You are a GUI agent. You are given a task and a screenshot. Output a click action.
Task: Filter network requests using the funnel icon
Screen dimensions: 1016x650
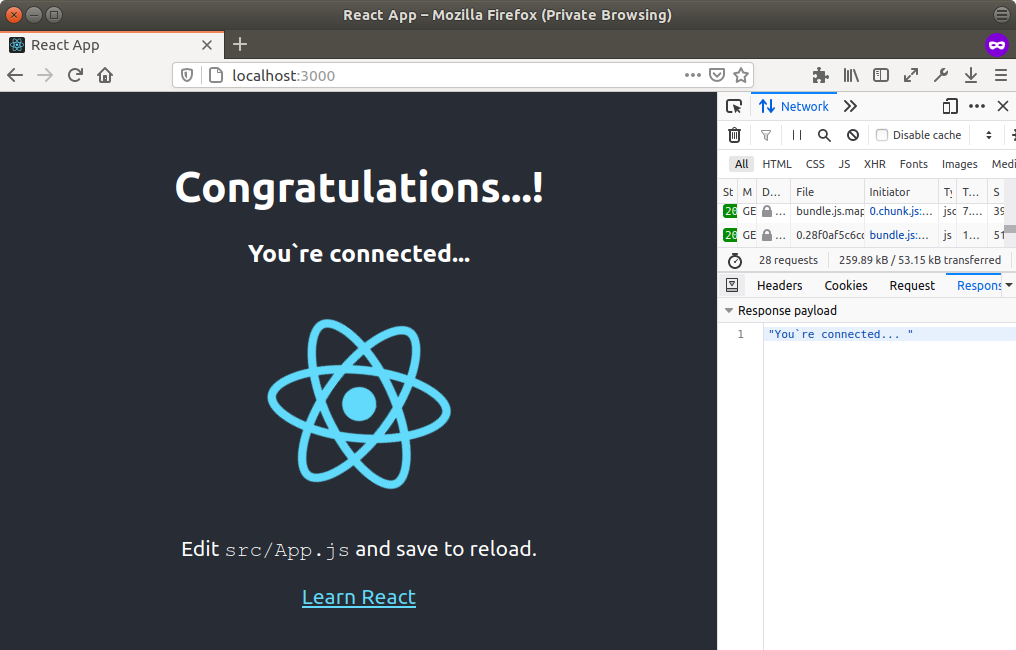[x=765, y=134]
